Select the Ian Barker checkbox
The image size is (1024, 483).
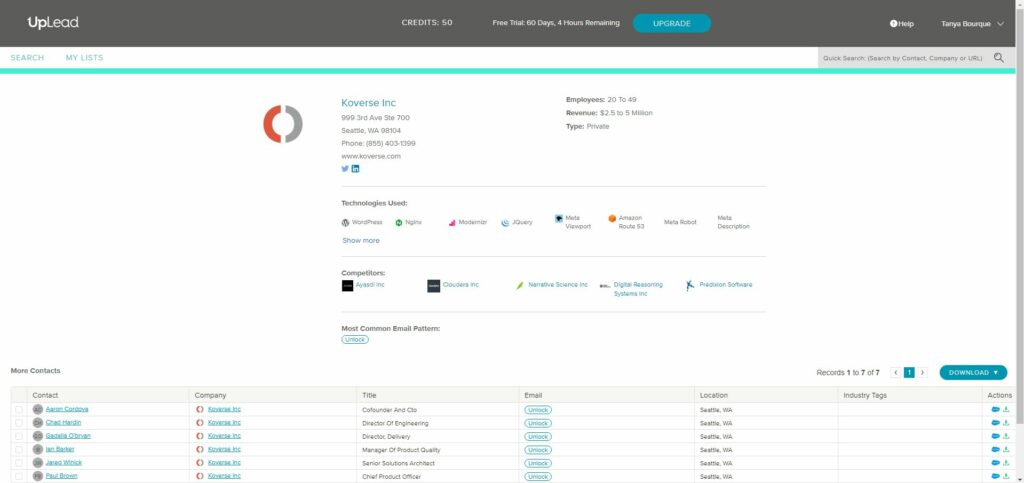pyautogui.click(x=19, y=450)
